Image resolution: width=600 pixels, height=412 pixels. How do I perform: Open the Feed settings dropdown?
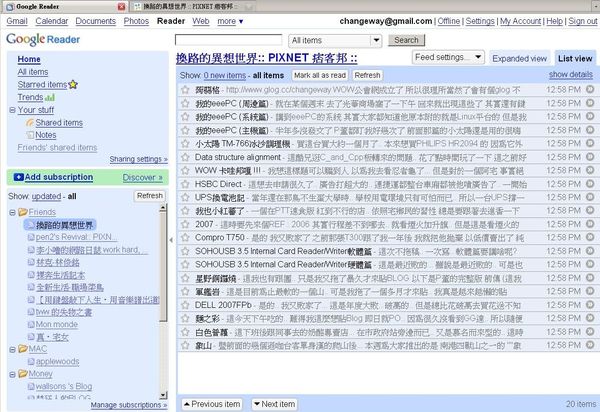(448, 57)
